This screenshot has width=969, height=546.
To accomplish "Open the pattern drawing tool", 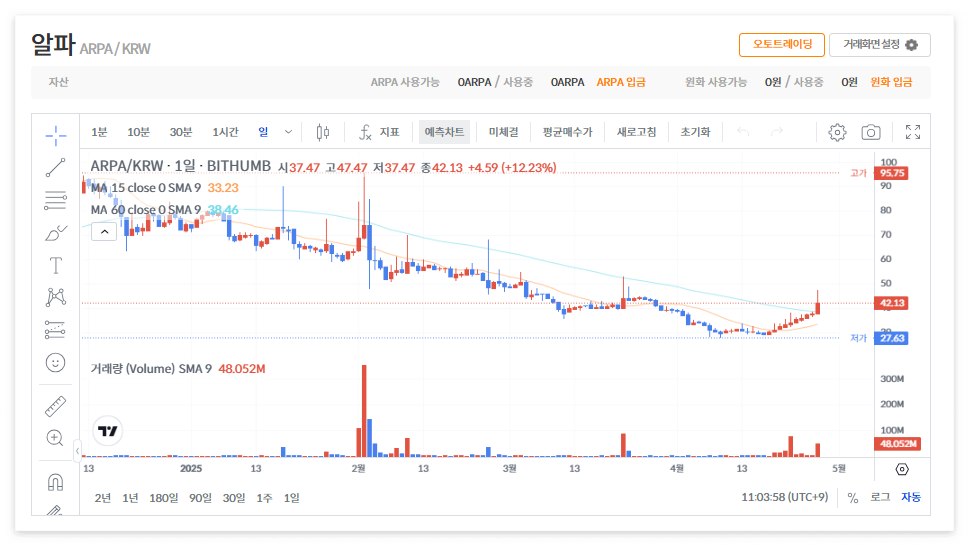I will (56, 297).
